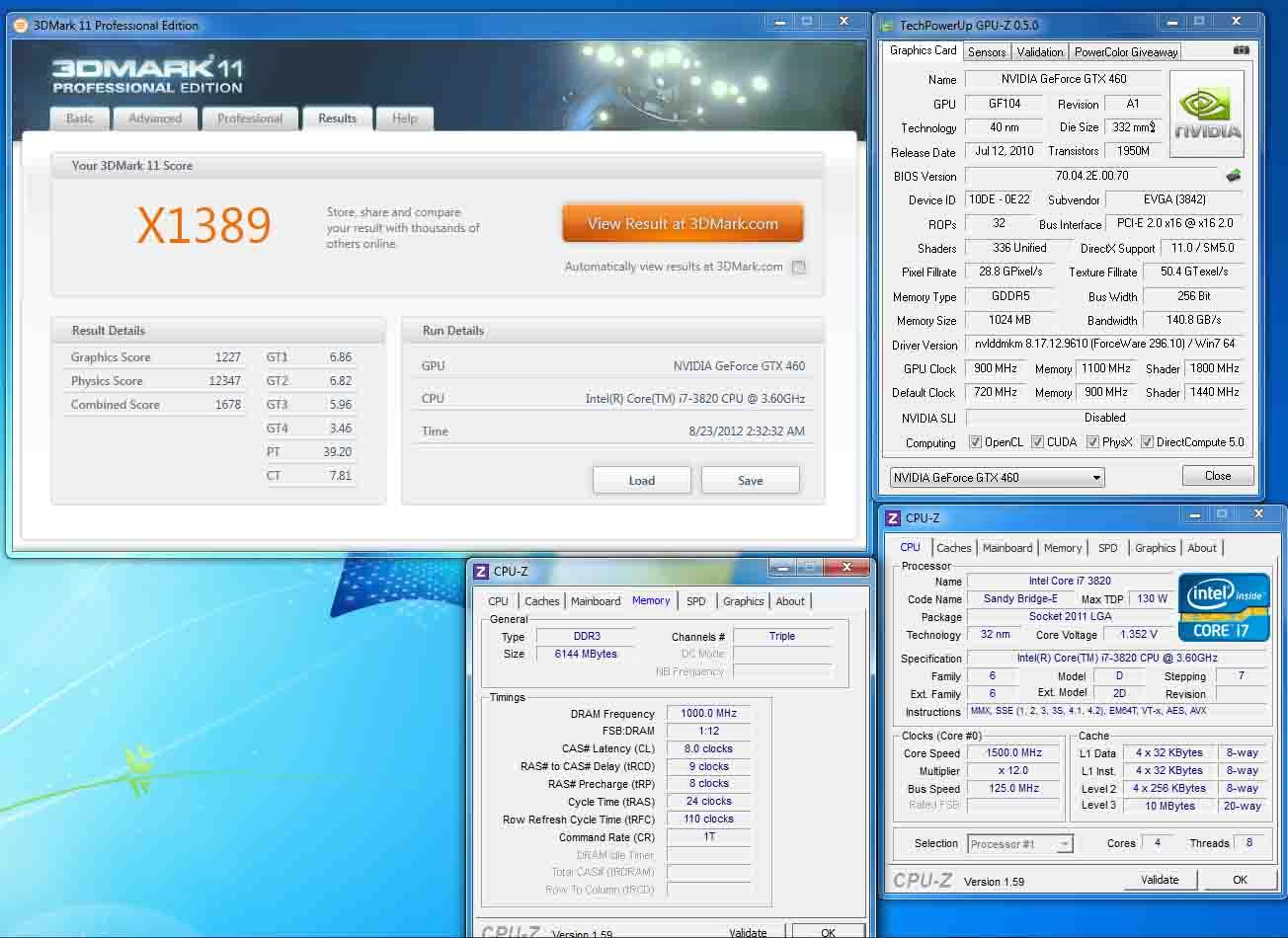Open SPD tab in CPU-Z Memory window

point(696,601)
